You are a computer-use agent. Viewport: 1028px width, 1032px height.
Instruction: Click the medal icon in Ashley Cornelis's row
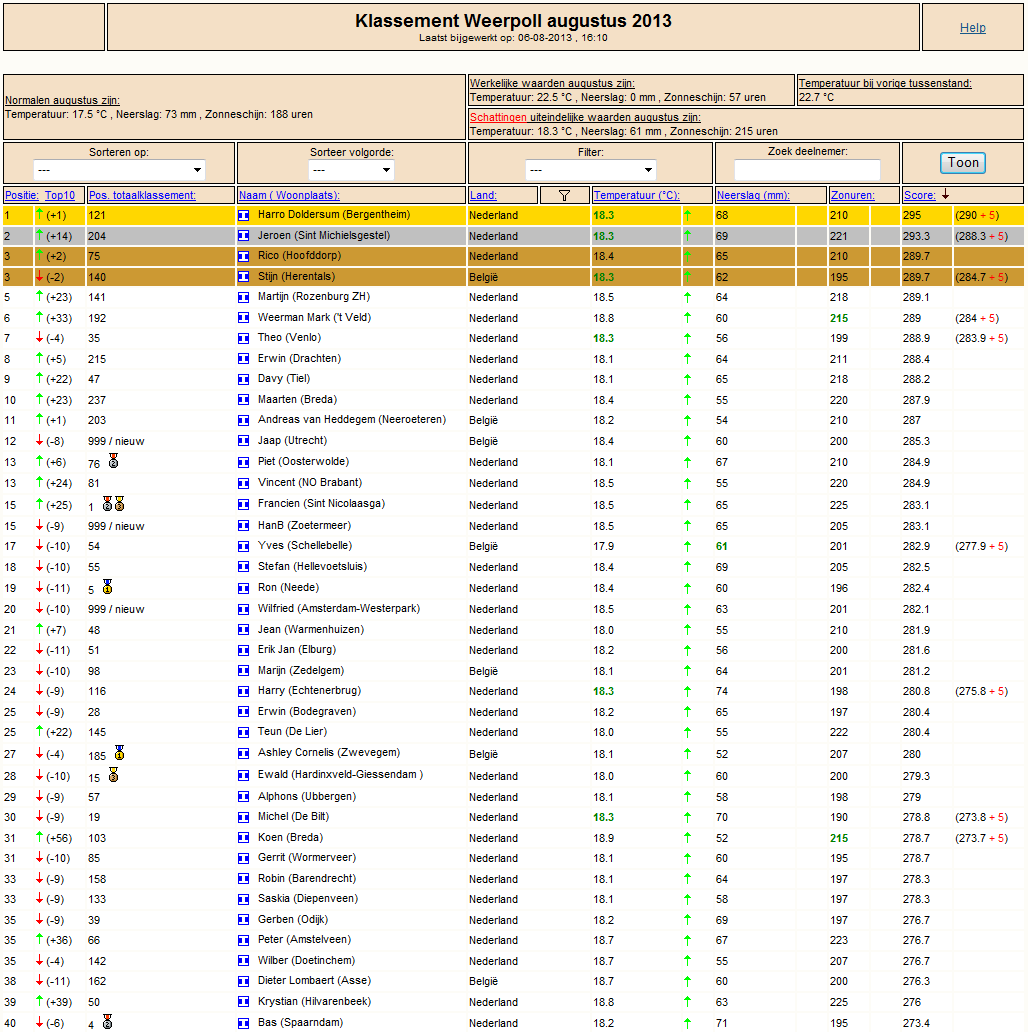coord(119,753)
